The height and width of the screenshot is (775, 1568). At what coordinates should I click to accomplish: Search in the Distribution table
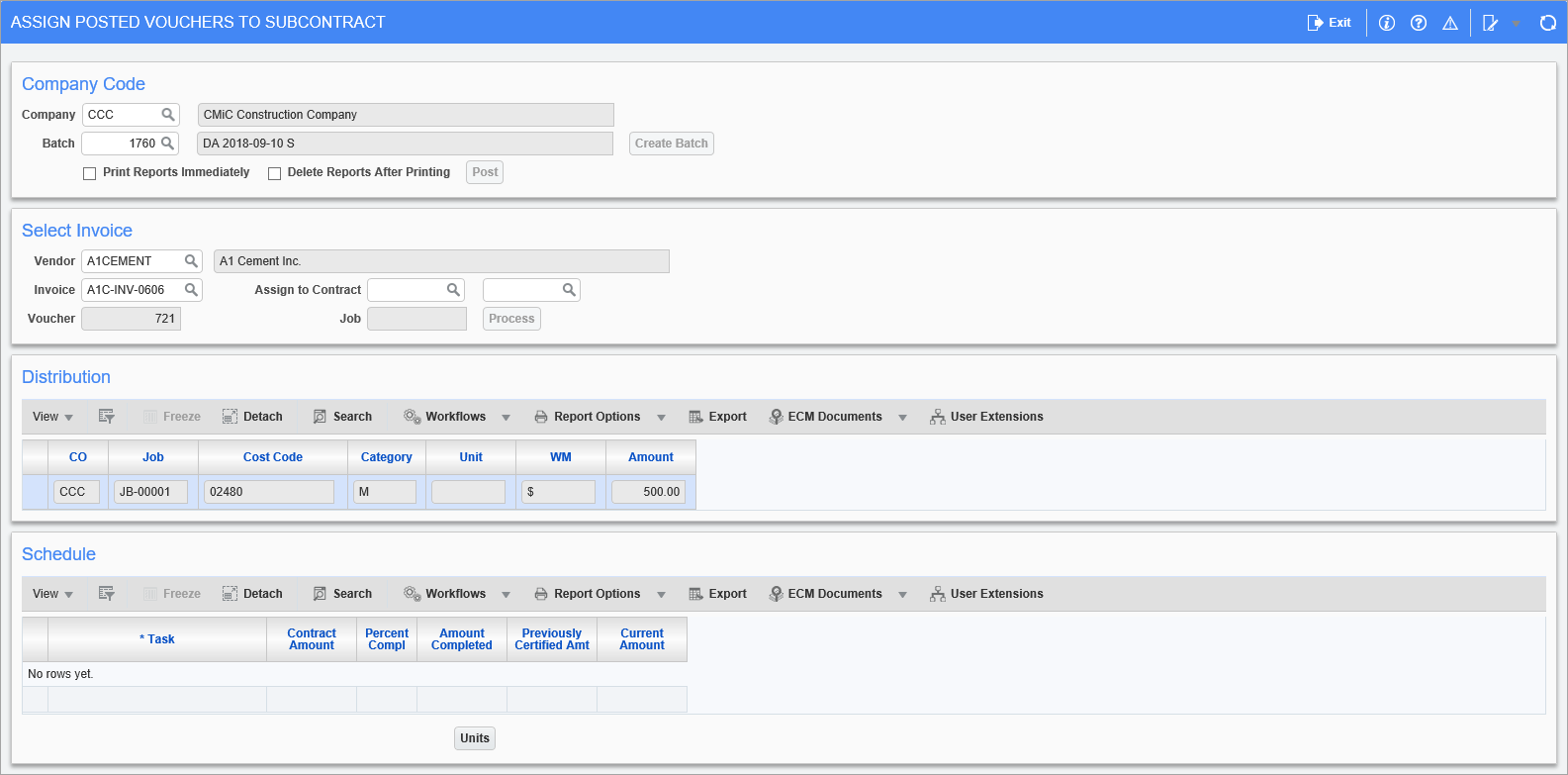(x=342, y=417)
